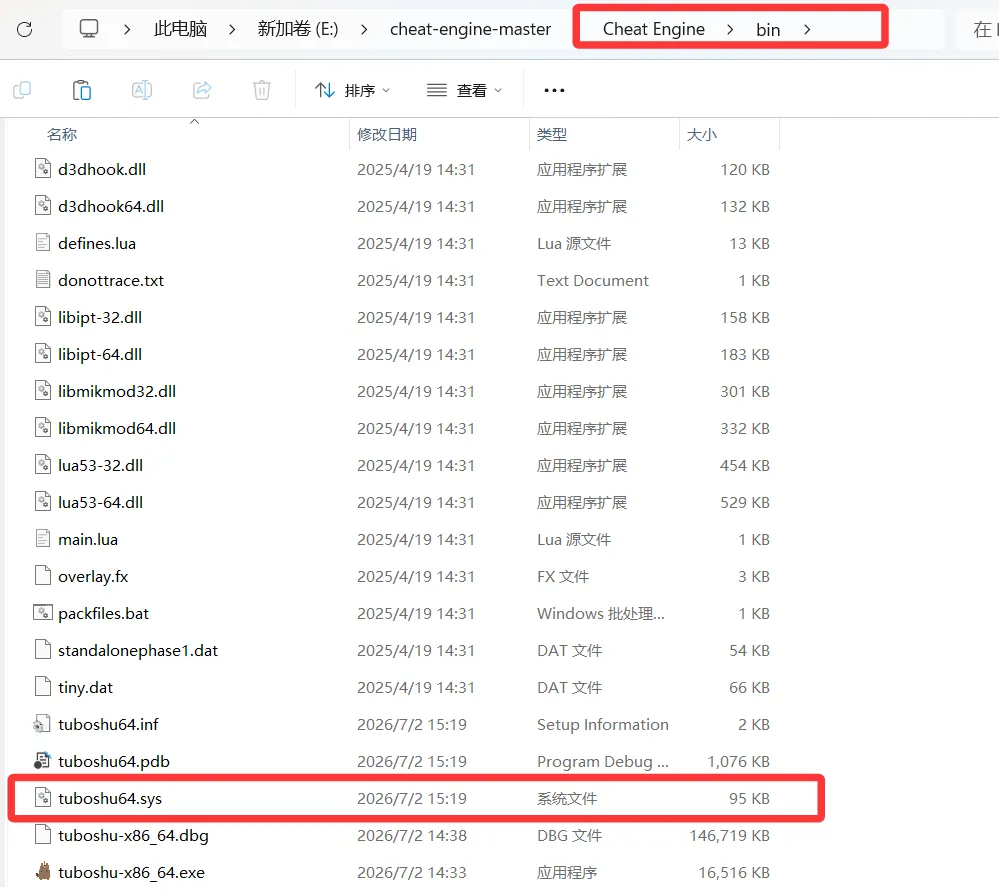The width and height of the screenshot is (999, 896).
Task: Select the tuboshu64.inf file icon
Action: pyautogui.click(x=43, y=724)
